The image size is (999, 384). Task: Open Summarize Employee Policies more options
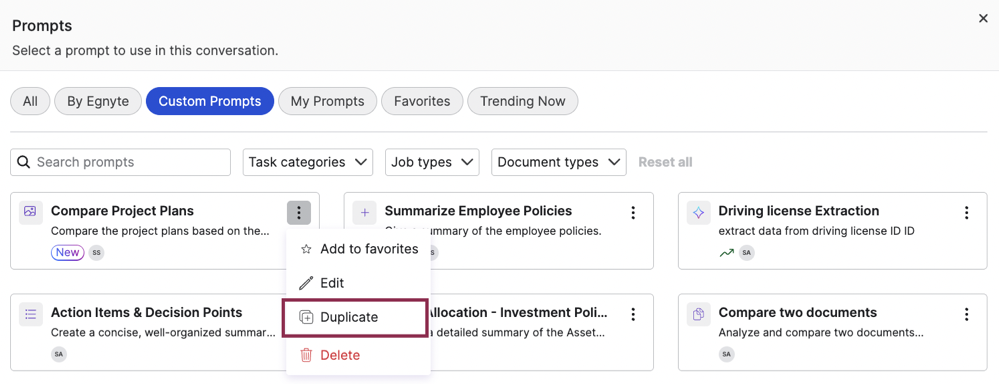pos(633,213)
